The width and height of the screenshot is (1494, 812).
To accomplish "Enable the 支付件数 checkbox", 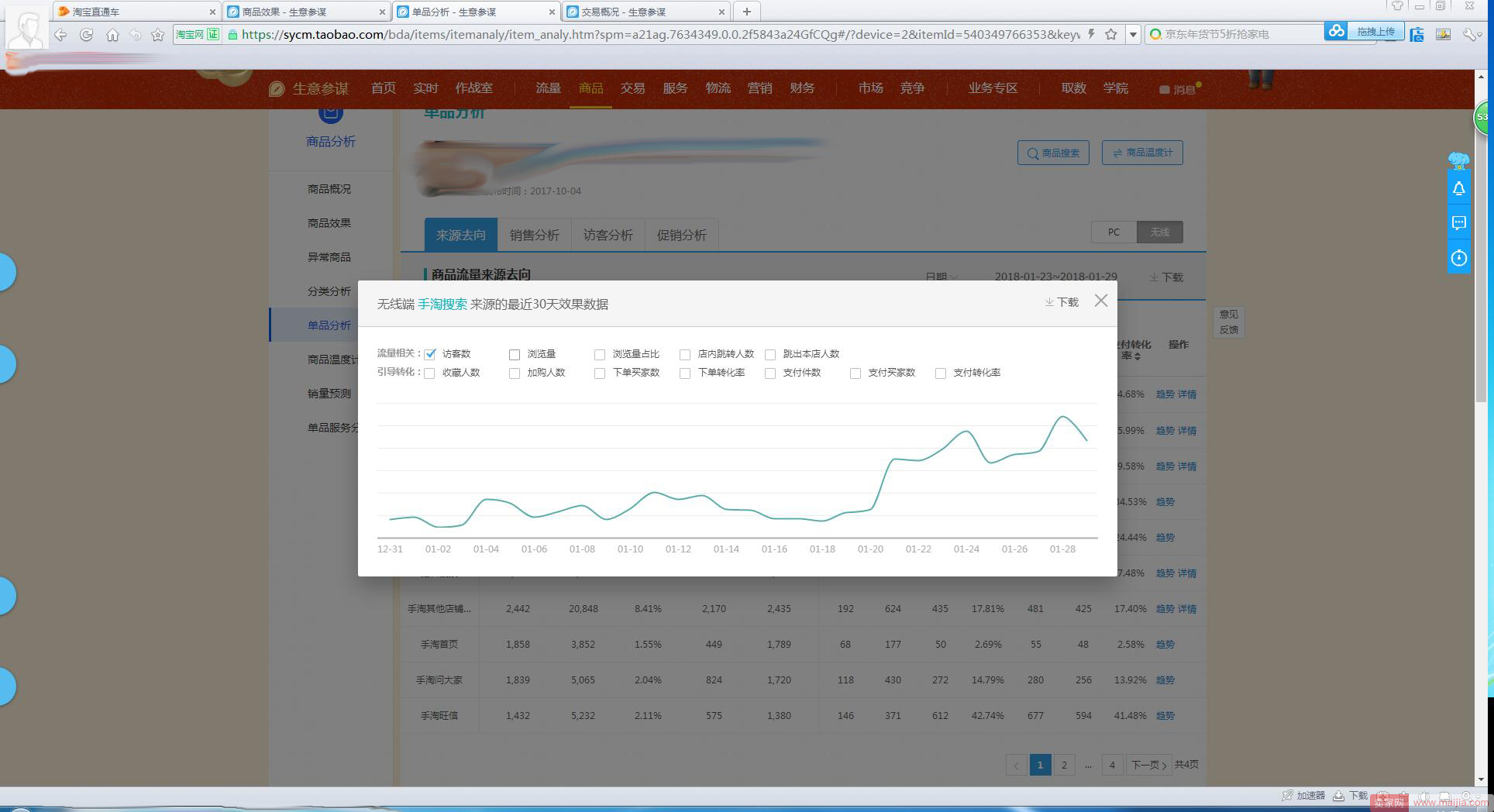I will [770, 373].
